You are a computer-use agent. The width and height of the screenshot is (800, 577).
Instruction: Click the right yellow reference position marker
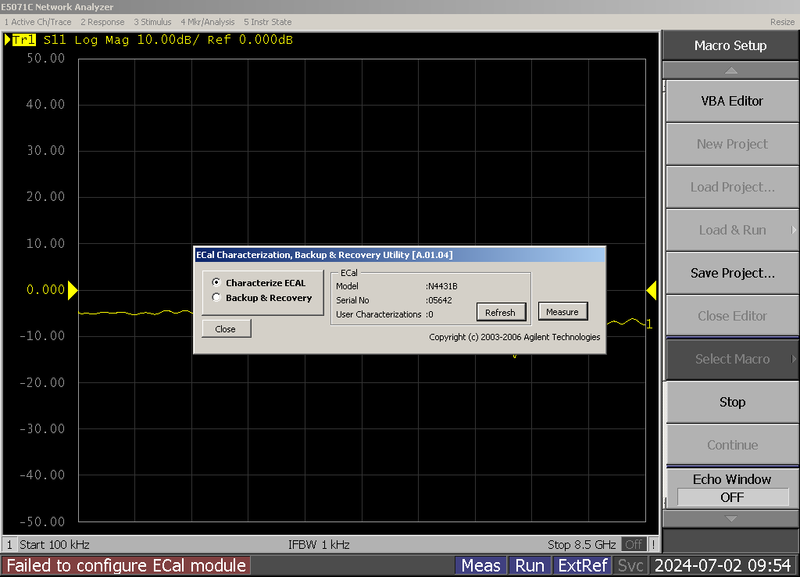[651, 290]
